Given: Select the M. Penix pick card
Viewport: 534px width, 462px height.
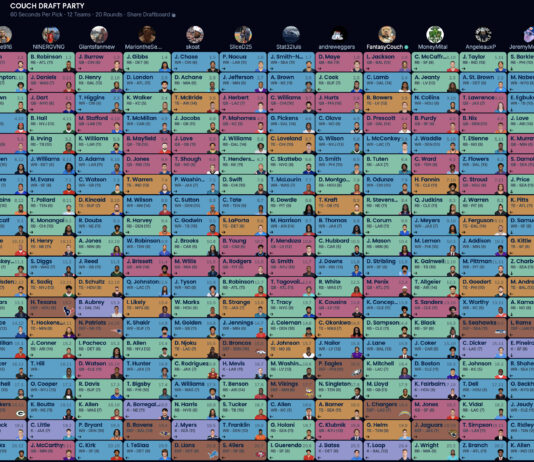Looking at the screenshot, I should [387, 287].
